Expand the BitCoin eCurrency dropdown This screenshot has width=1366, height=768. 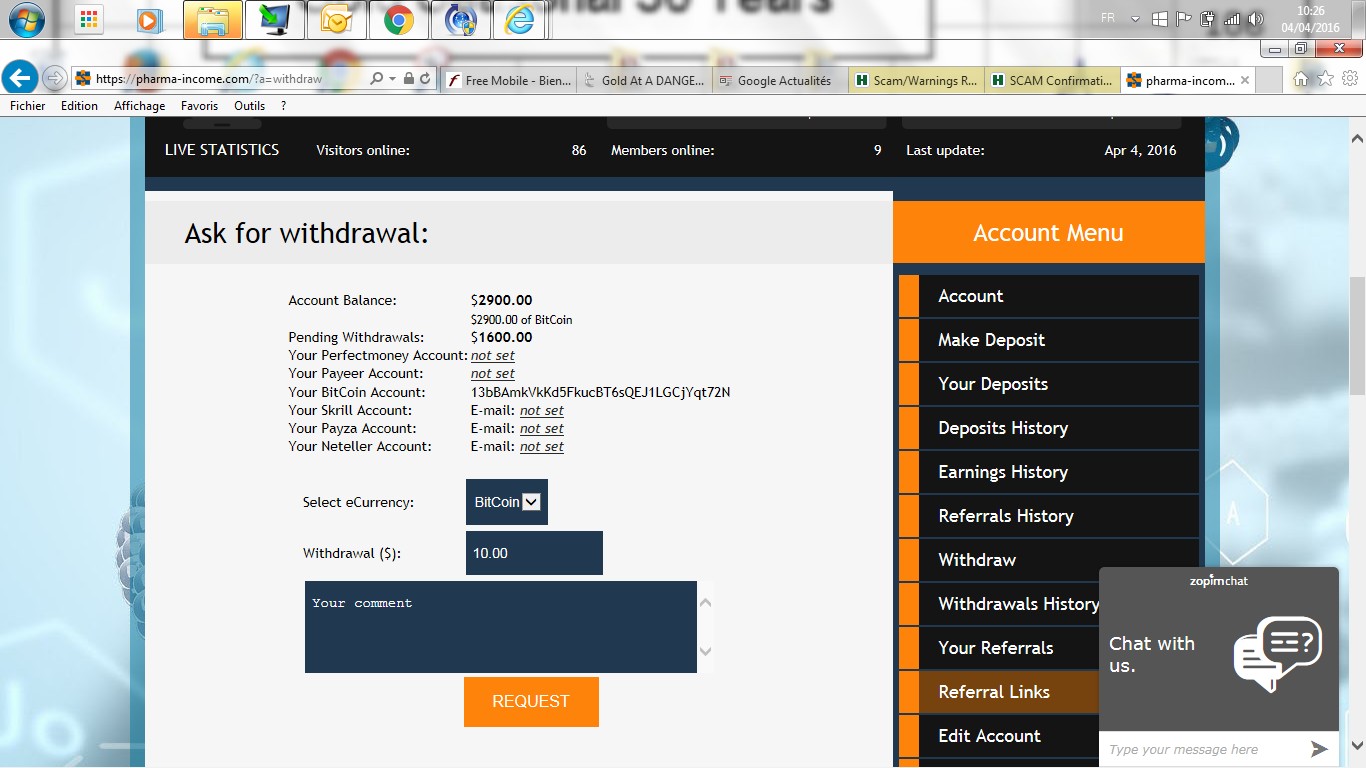click(531, 502)
